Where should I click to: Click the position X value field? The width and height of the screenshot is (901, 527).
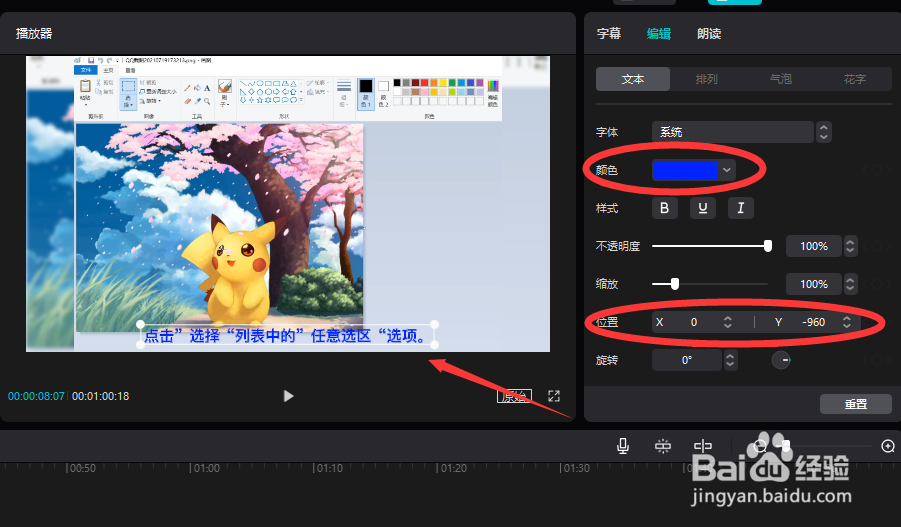(x=694, y=322)
